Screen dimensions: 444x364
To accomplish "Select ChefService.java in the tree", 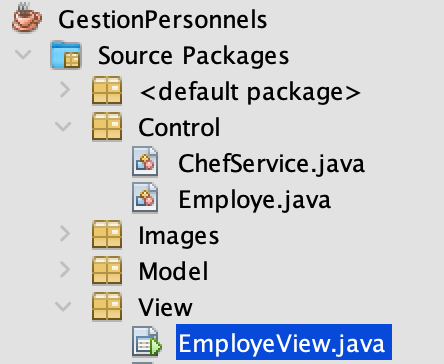I will (x=271, y=164).
